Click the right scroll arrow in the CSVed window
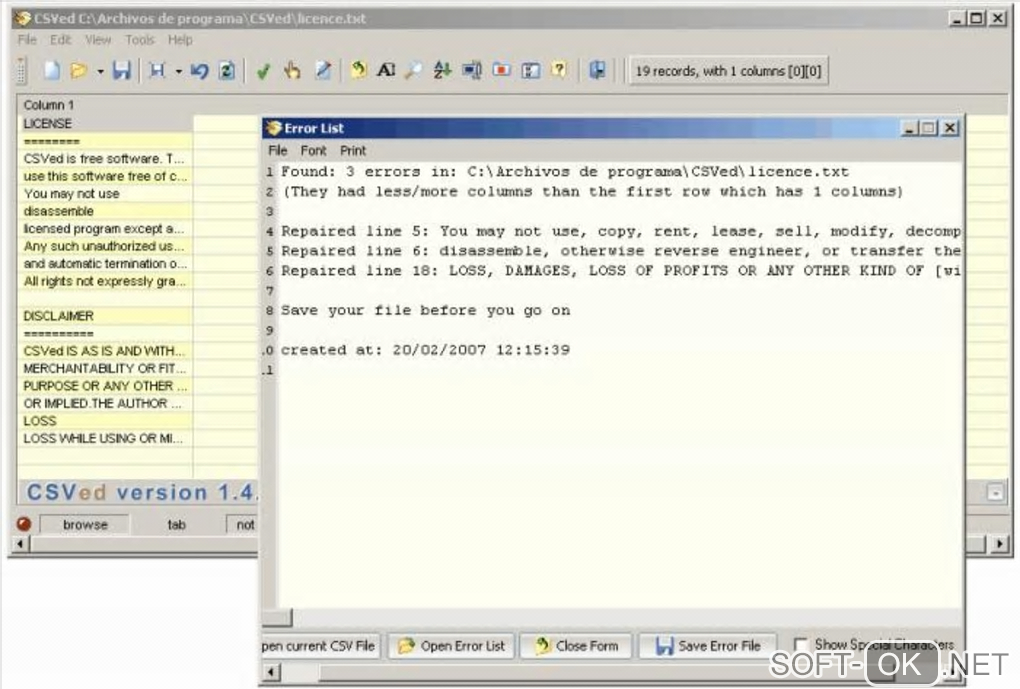The image size is (1020, 689). [x=1000, y=543]
